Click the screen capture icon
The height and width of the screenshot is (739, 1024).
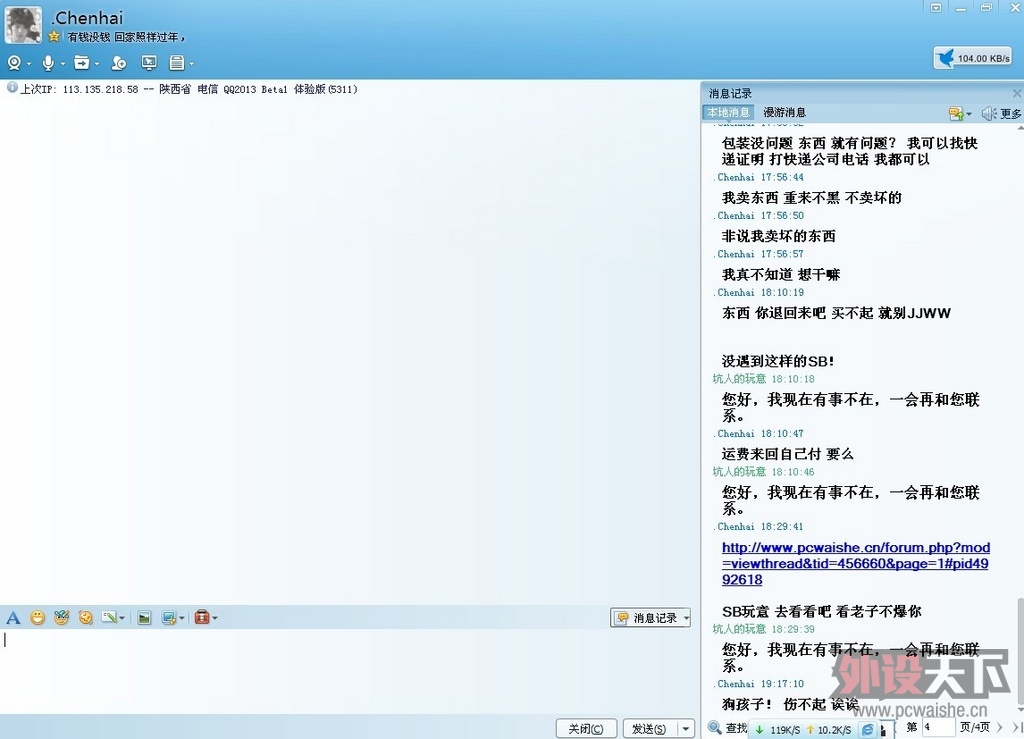tap(168, 618)
